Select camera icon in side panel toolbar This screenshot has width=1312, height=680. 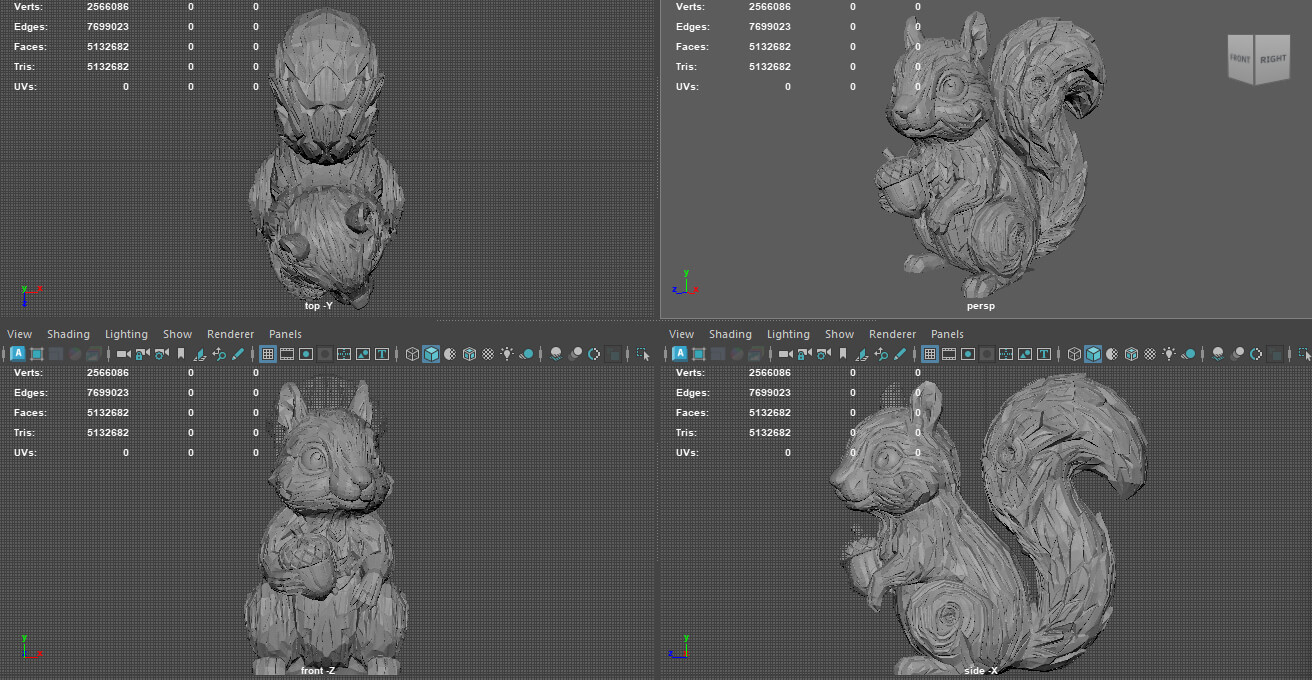click(x=785, y=354)
